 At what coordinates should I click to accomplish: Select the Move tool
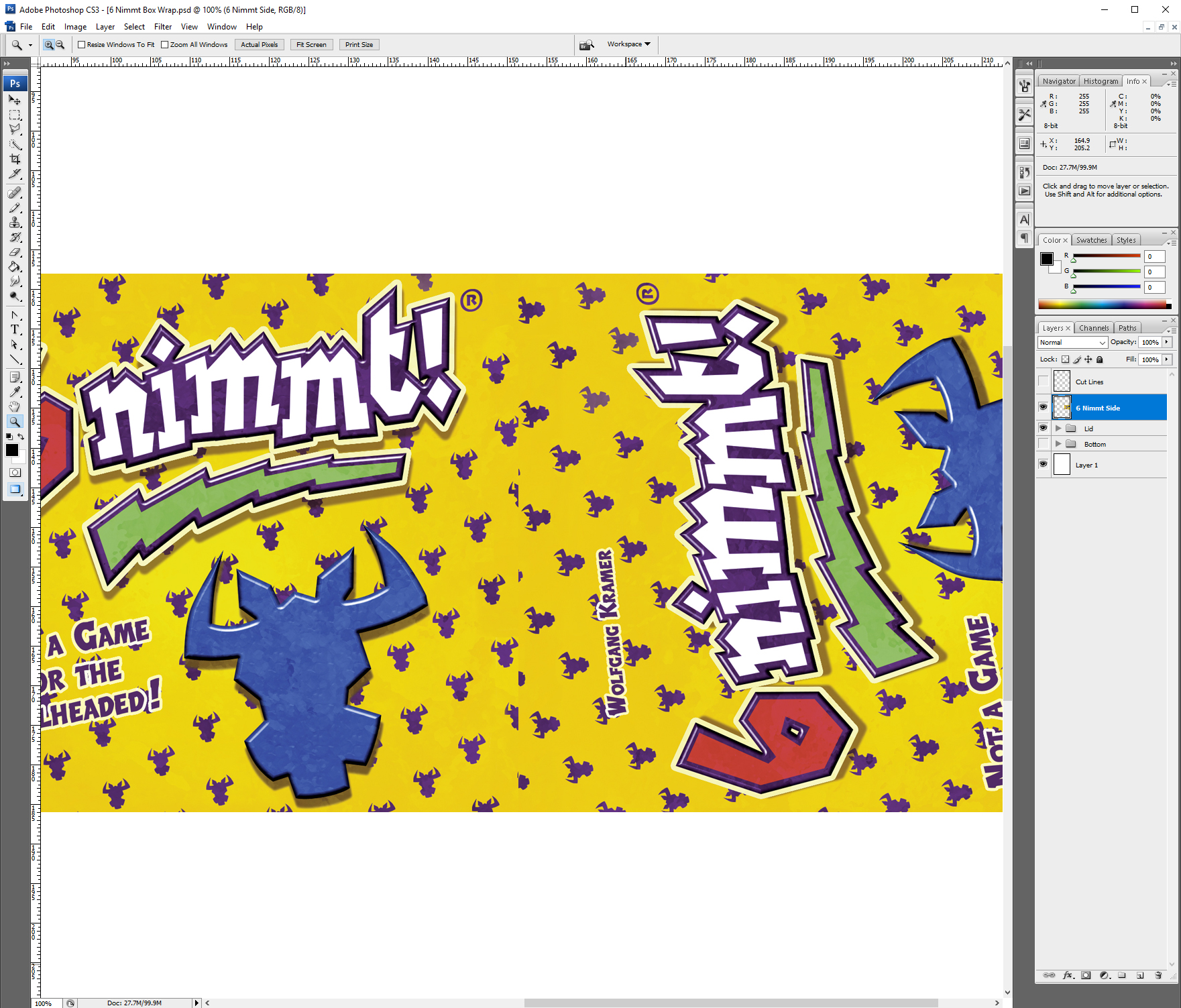(x=15, y=100)
